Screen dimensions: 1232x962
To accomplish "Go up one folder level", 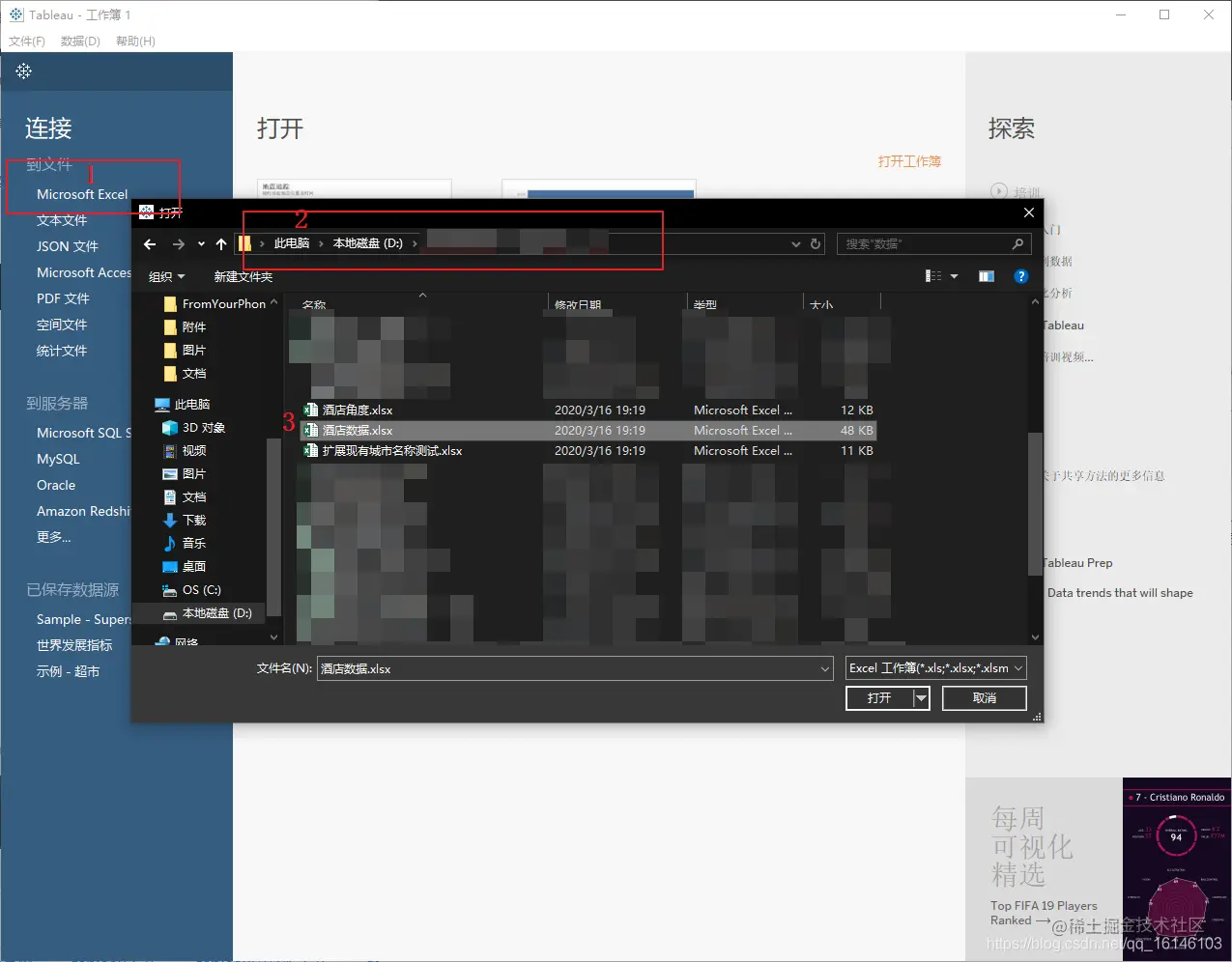I will [x=221, y=244].
